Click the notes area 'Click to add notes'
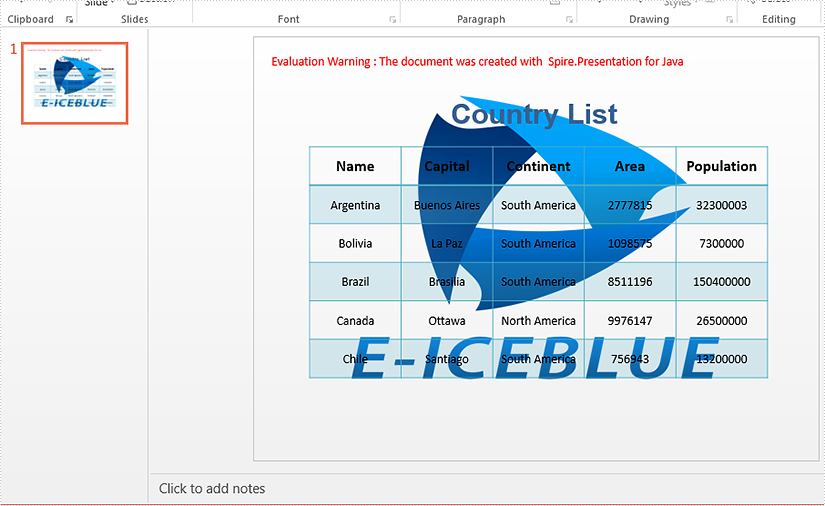825x506 pixels. point(212,489)
